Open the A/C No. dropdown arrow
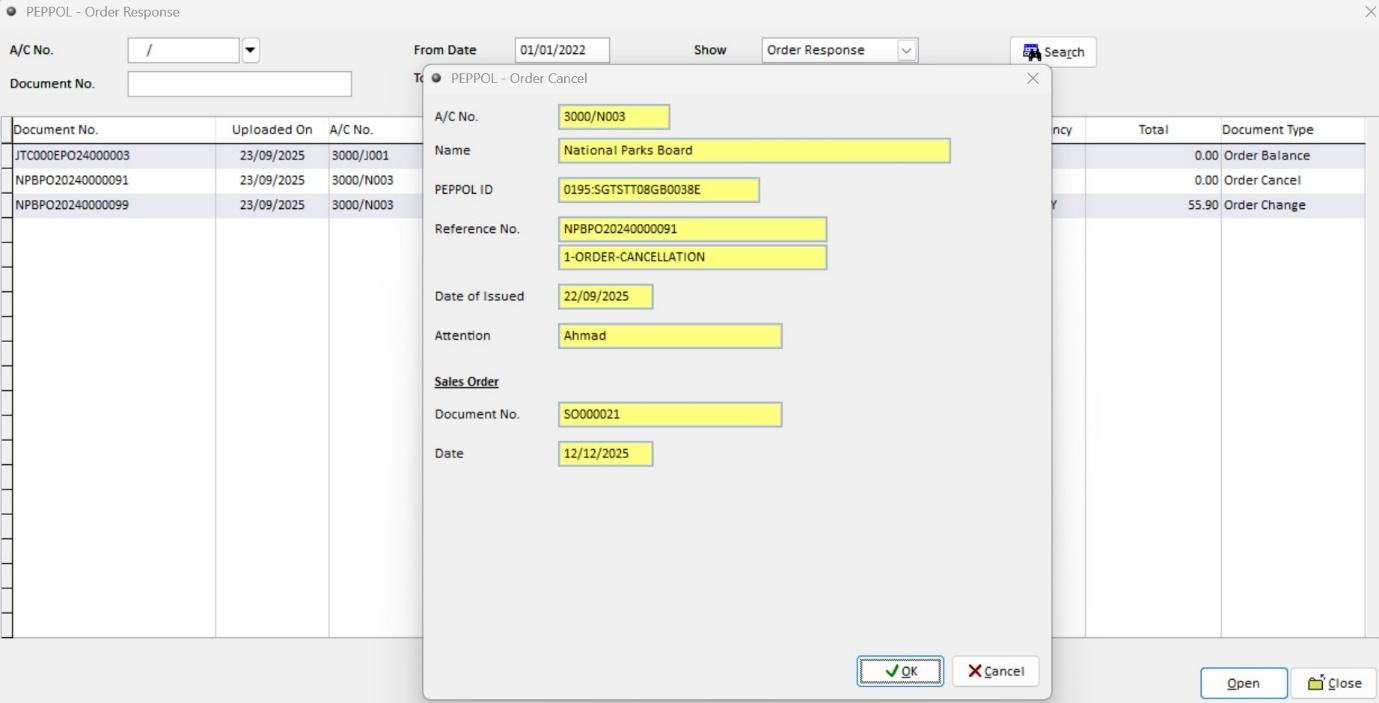The width and height of the screenshot is (1379, 703). (250, 50)
